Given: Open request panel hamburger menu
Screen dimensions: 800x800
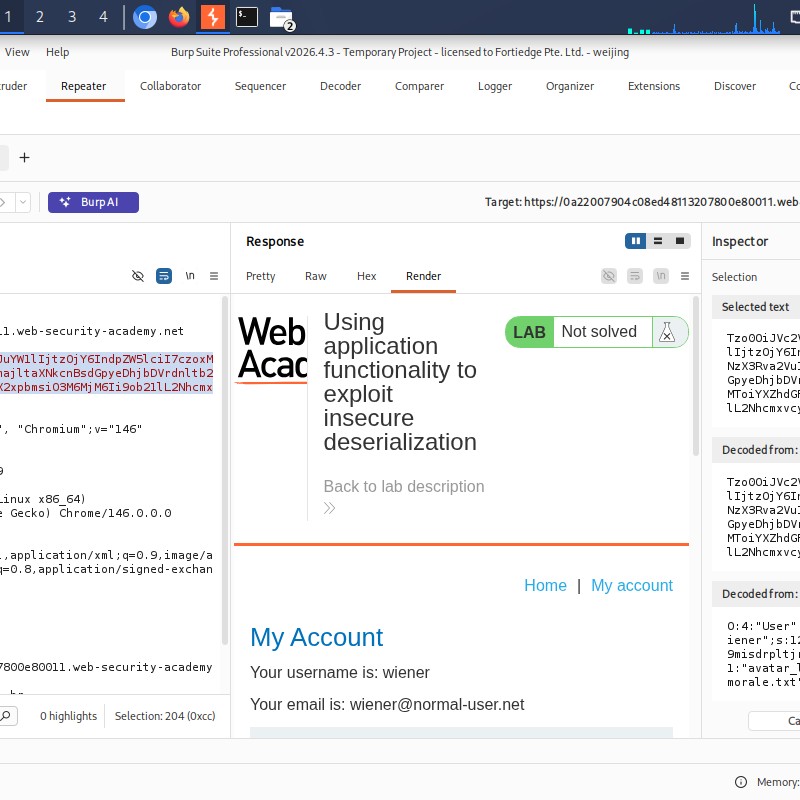Looking at the screenshot, I should click(214, 276).
